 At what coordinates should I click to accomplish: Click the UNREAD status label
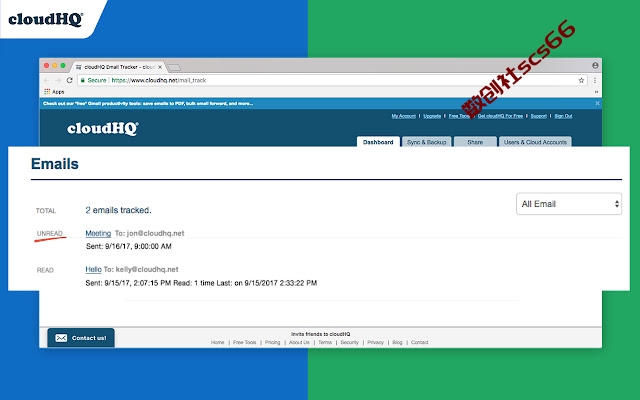point(50,233)
